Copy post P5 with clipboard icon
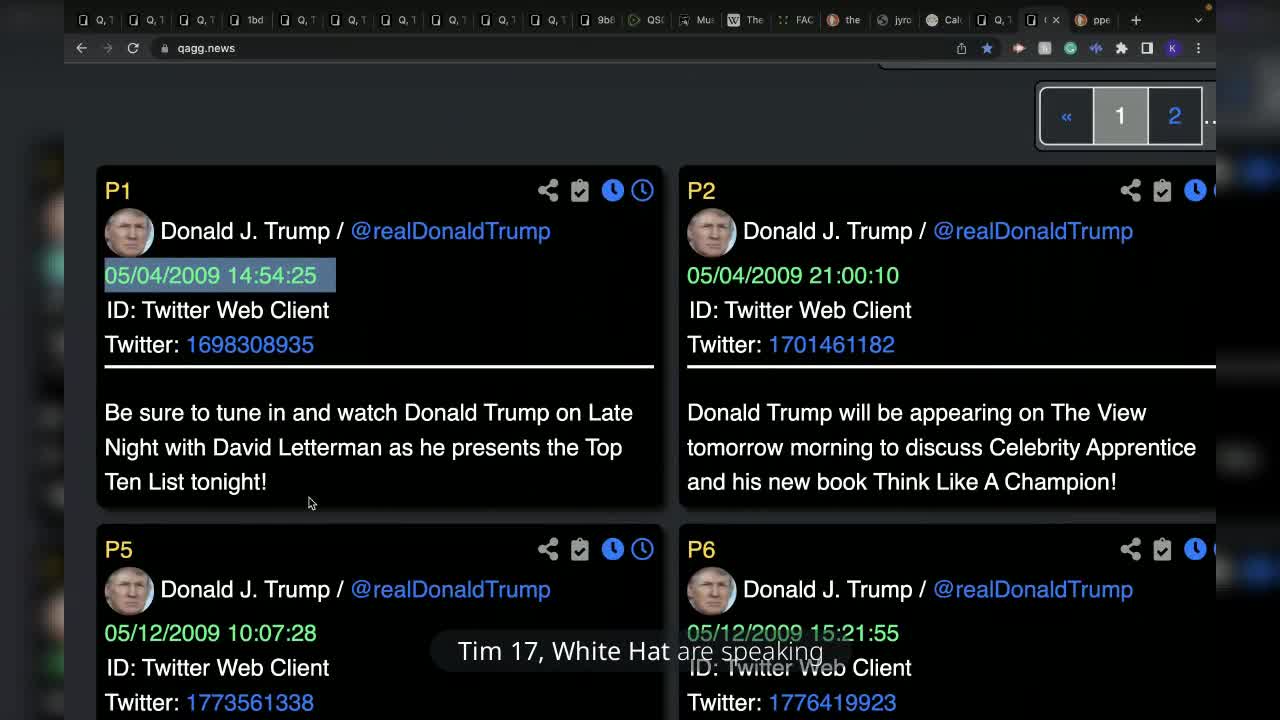This screenshot has width=1280, height=720. point(580,549)
